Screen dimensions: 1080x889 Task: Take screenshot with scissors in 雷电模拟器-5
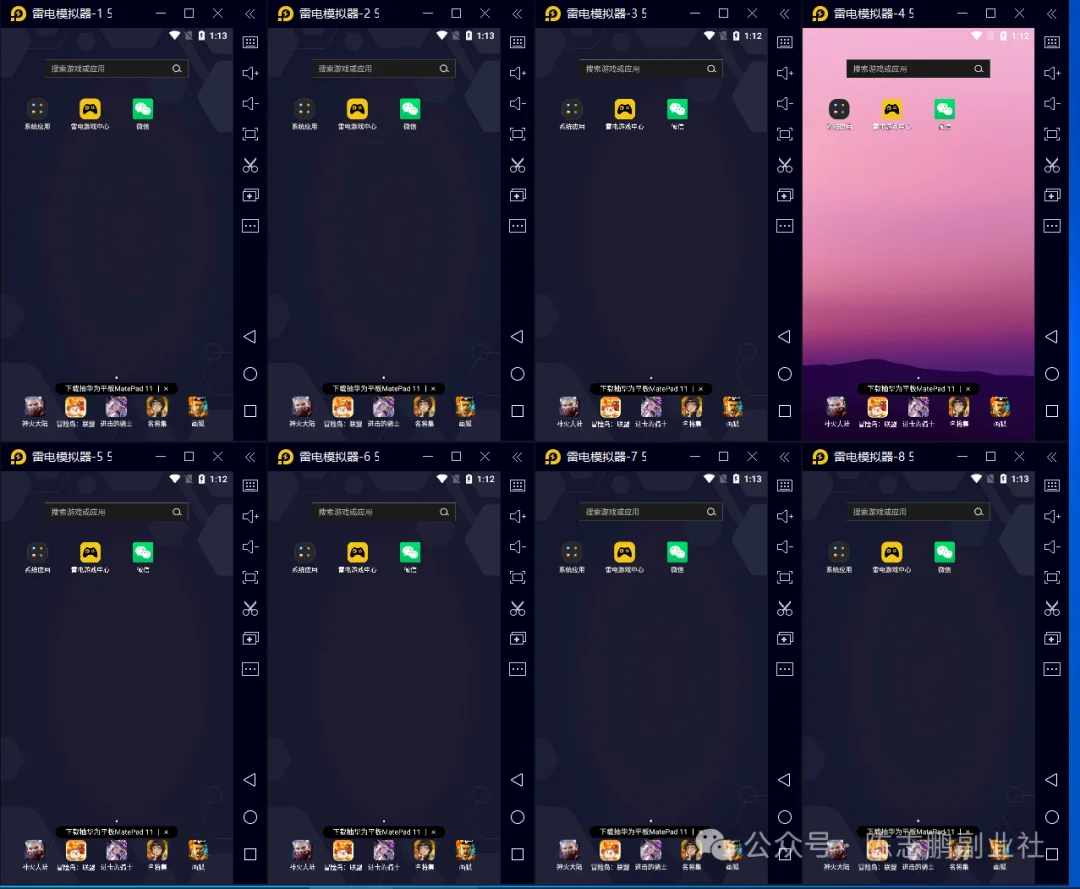pos(251,609)
